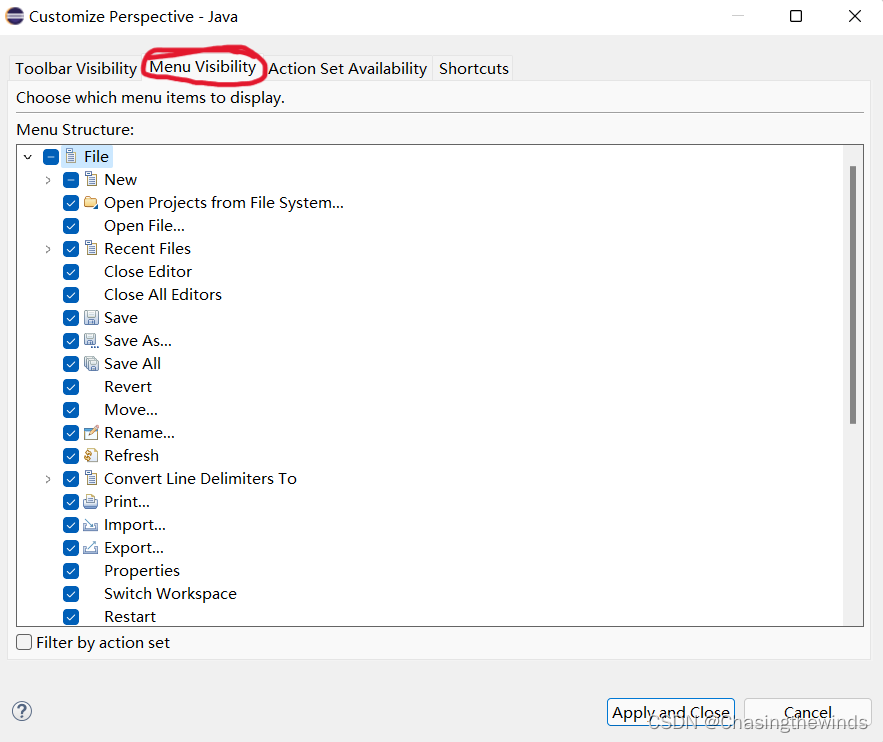Screen dimensions: 883x742
Task: Uncheck the Close All Editors checkbox
Action: pos(71,295)
